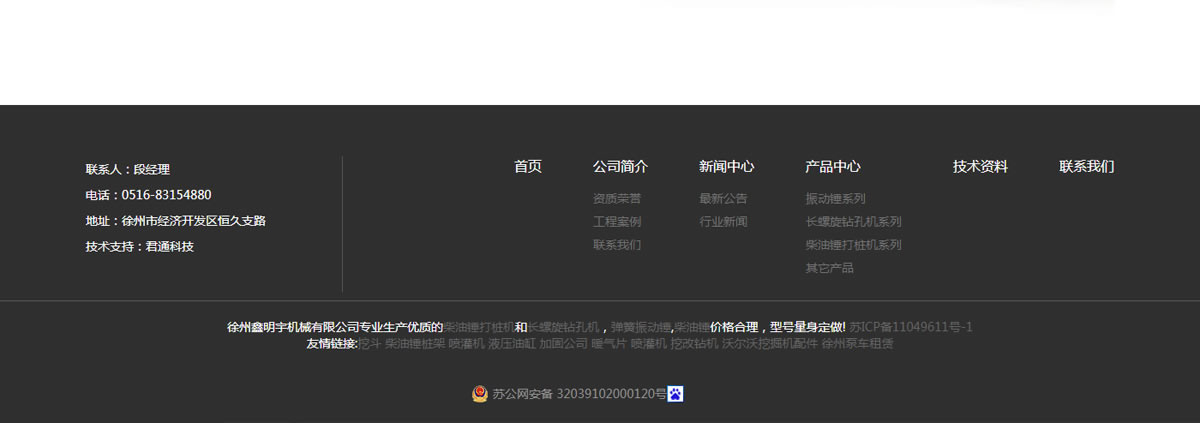
Task: Open 产品中心 in footer navigation
Action: click(832, 167)
